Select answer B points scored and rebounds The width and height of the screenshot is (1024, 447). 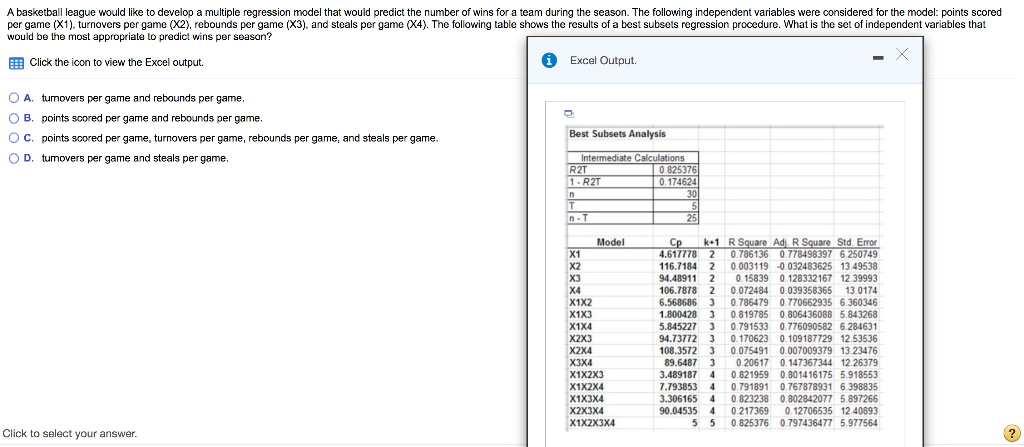click(x=14, y=118)
